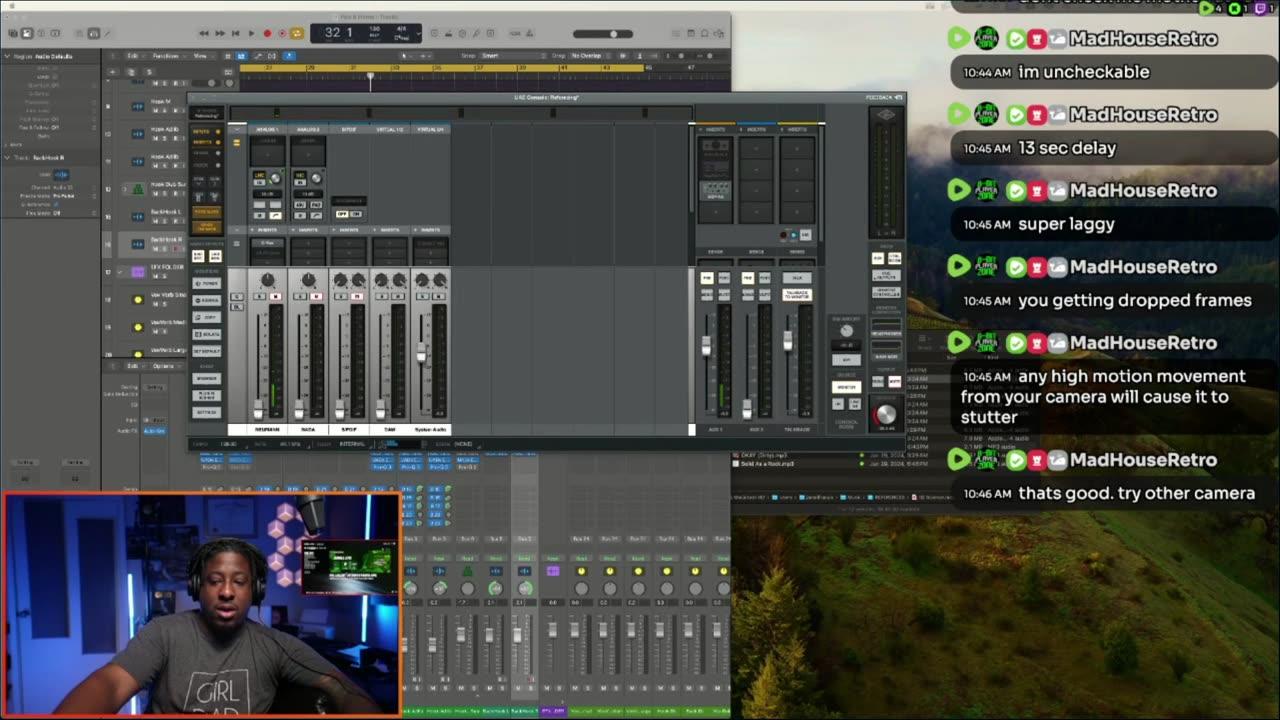Viewport: 1280px width, 720px height.
Task: Open the SETTINGS button in UAD Console sidebar
Action: [x=206, y=412]
